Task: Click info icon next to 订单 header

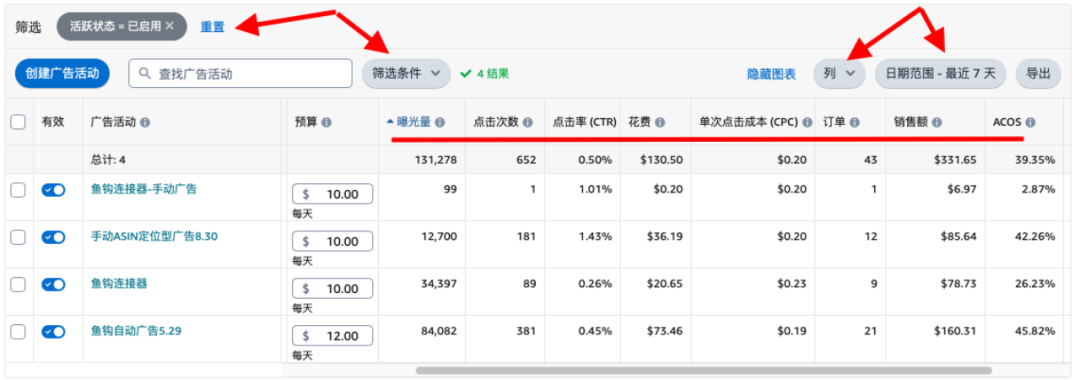Action: [x=854, y=123]
